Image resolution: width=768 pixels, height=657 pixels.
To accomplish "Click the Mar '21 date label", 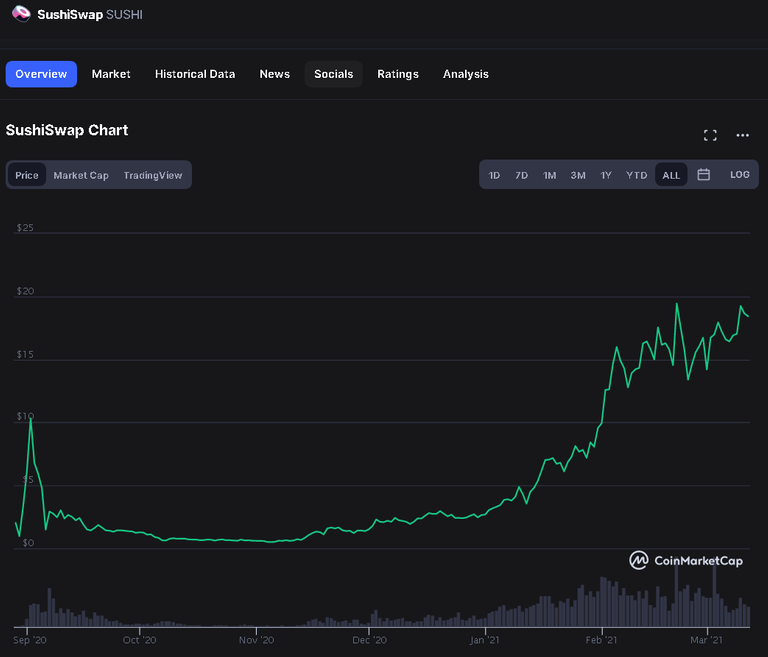I will click(x=706, y=640).
